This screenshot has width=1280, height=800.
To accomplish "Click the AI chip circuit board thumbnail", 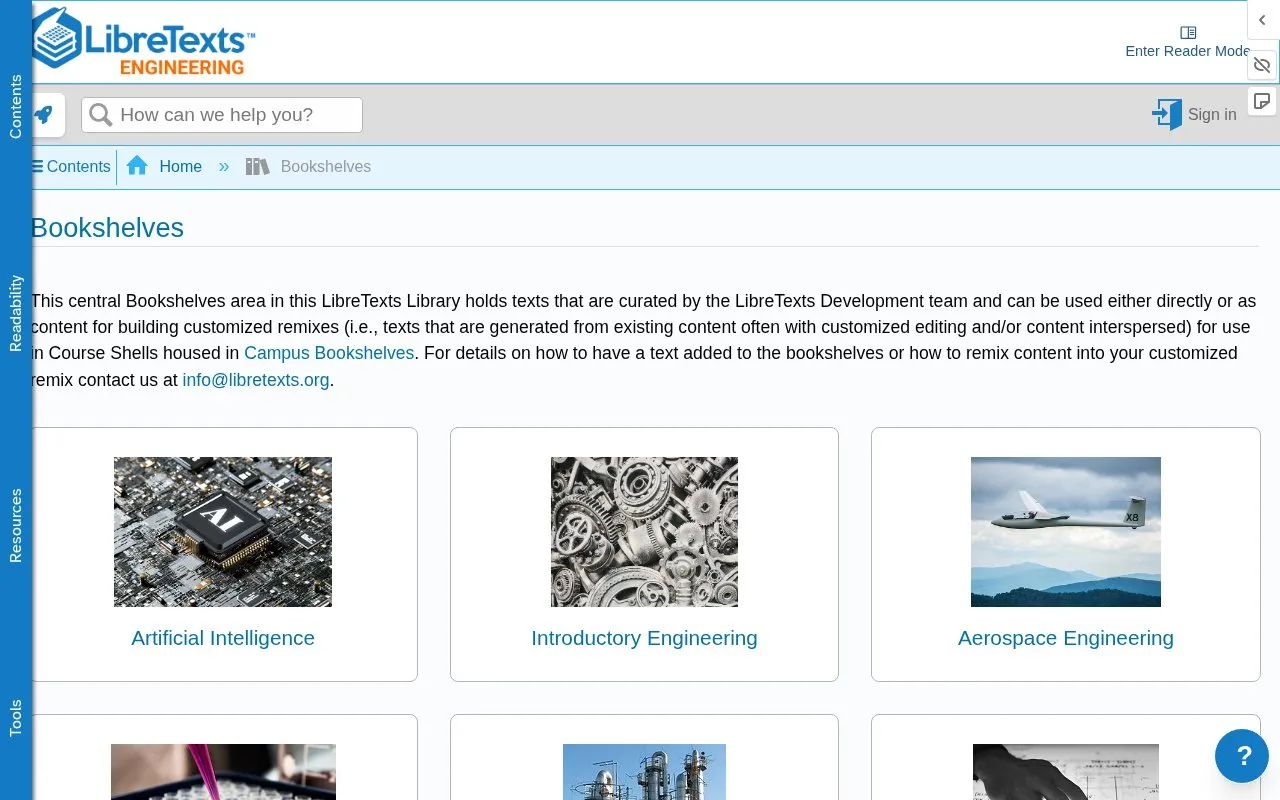I will coord(223,532).
